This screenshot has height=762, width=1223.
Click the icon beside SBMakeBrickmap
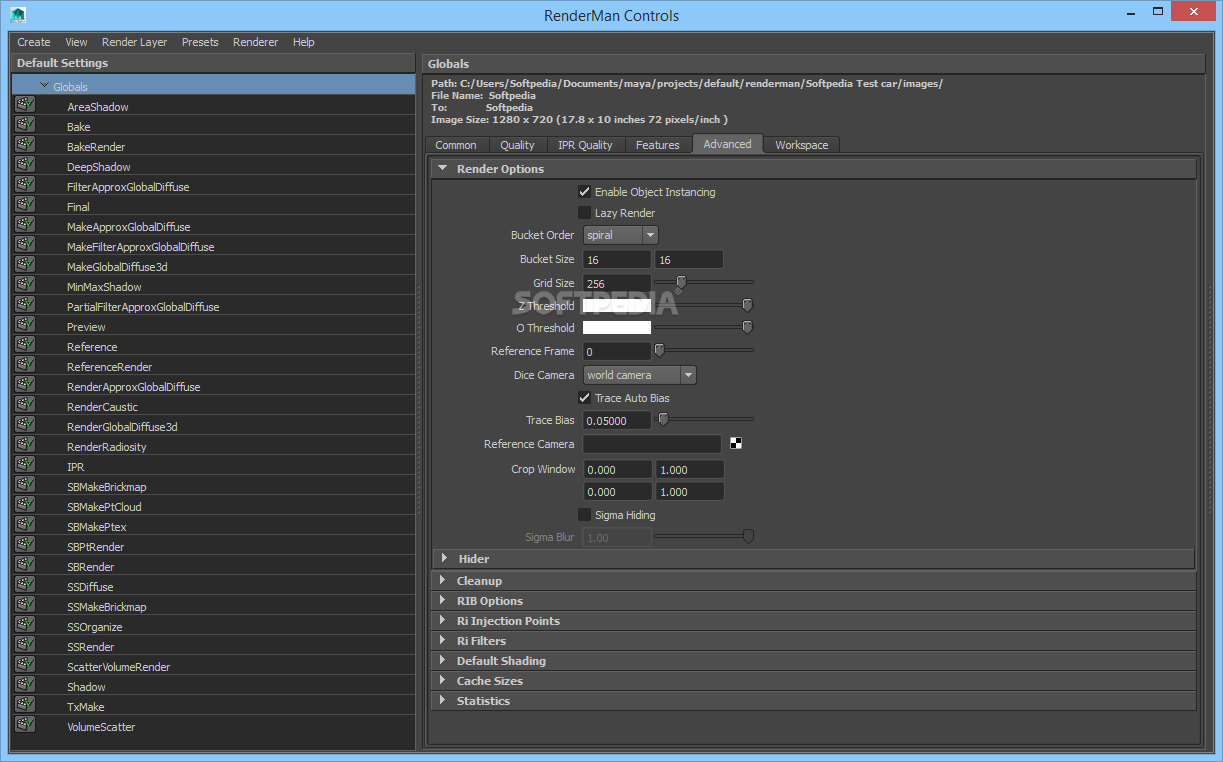click(x=25, y=486)
